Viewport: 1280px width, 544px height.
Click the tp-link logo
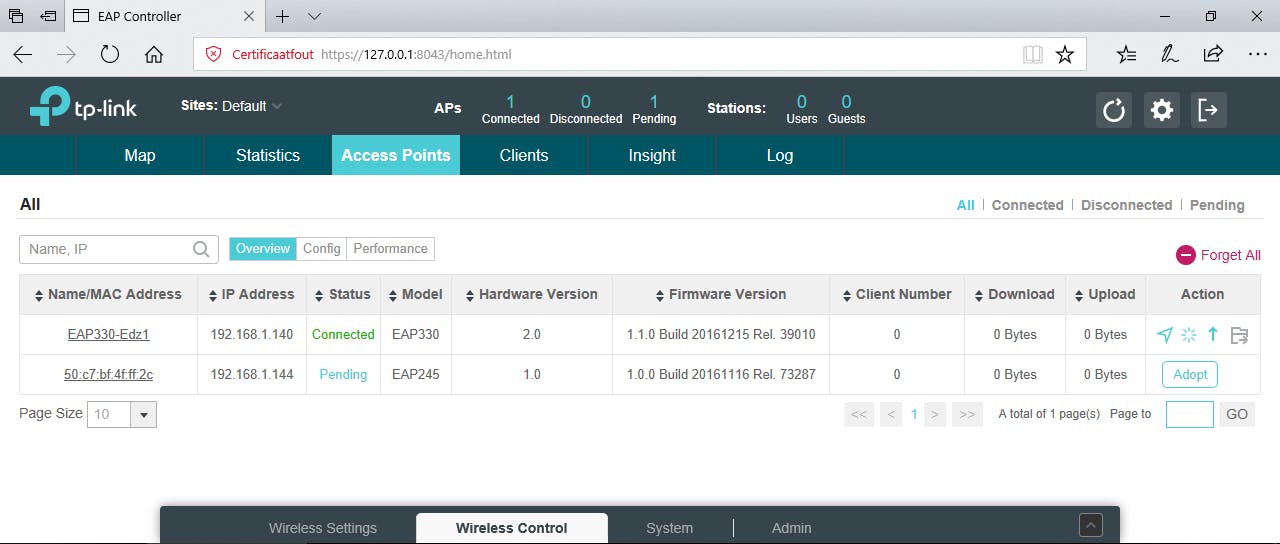pos(83,107)
